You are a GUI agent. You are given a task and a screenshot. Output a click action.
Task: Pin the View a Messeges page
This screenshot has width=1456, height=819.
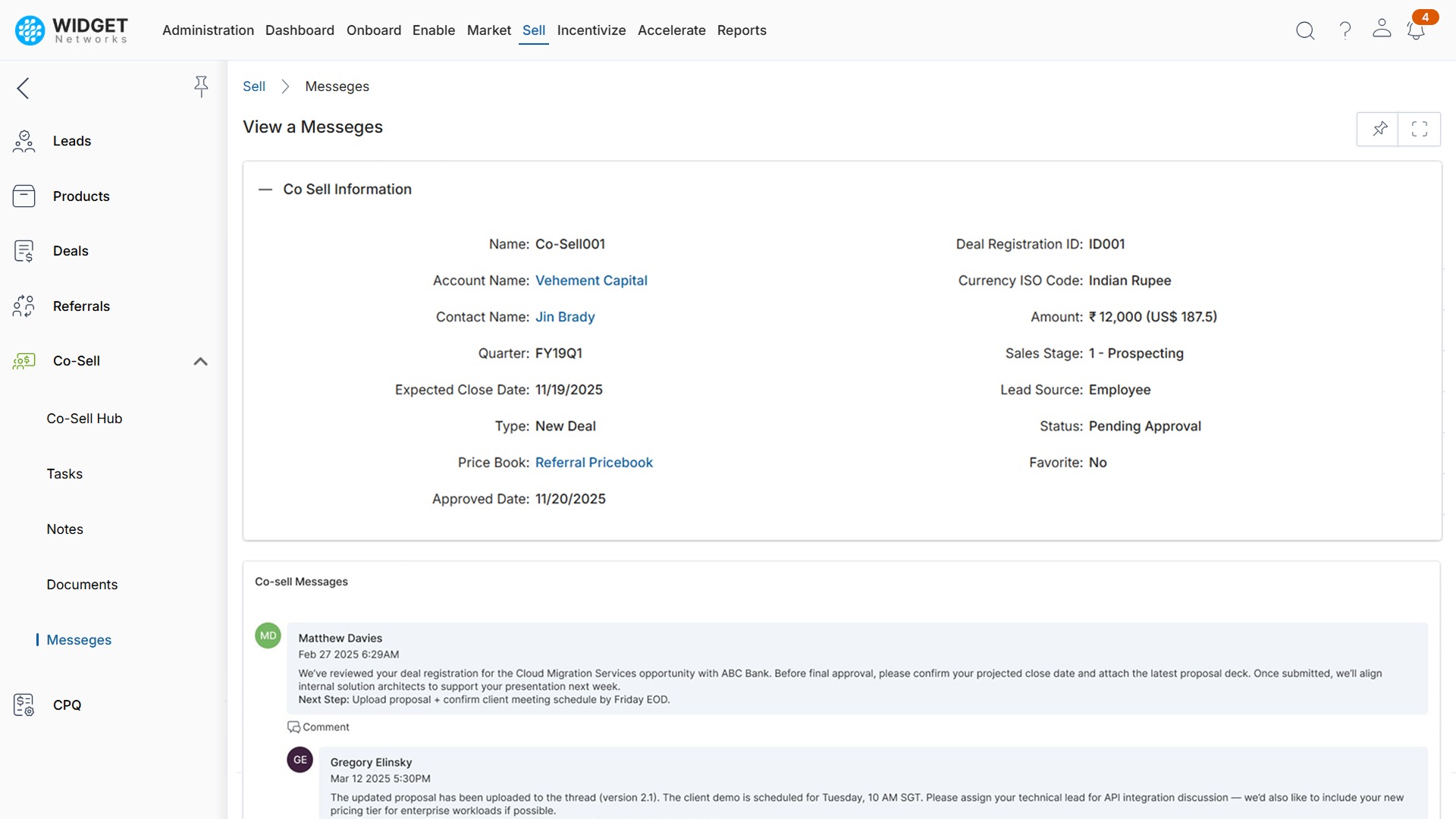click(1379, 129)
